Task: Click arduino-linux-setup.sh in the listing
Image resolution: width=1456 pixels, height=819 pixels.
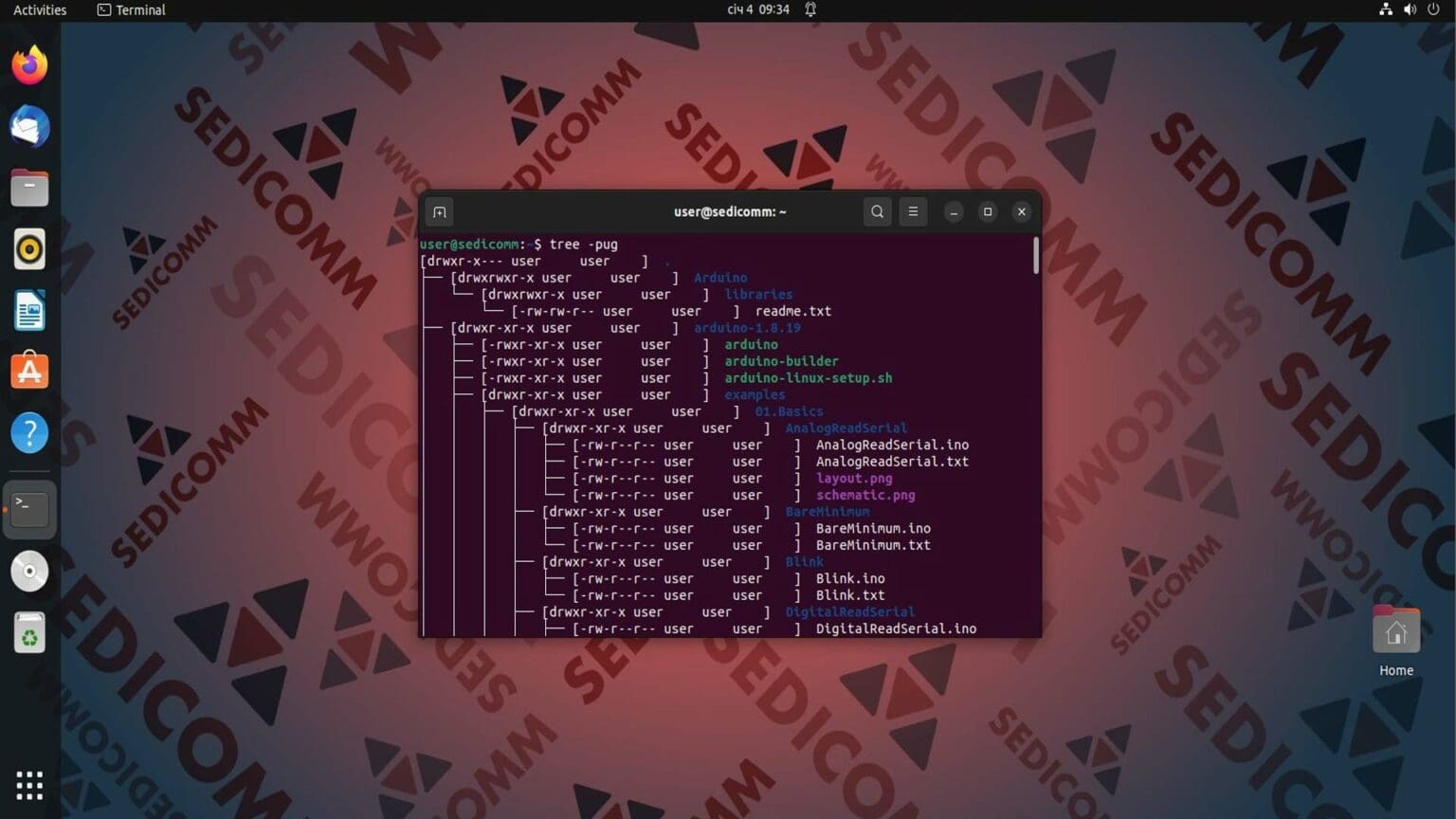Action: pos(809,378)
